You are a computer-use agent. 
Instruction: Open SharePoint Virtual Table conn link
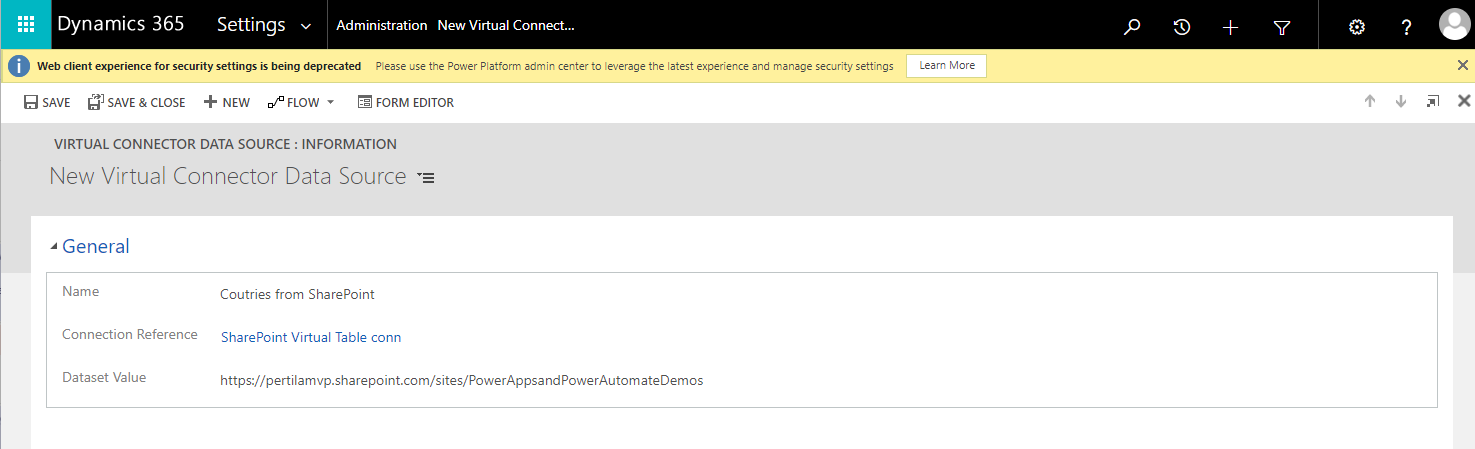310,337
